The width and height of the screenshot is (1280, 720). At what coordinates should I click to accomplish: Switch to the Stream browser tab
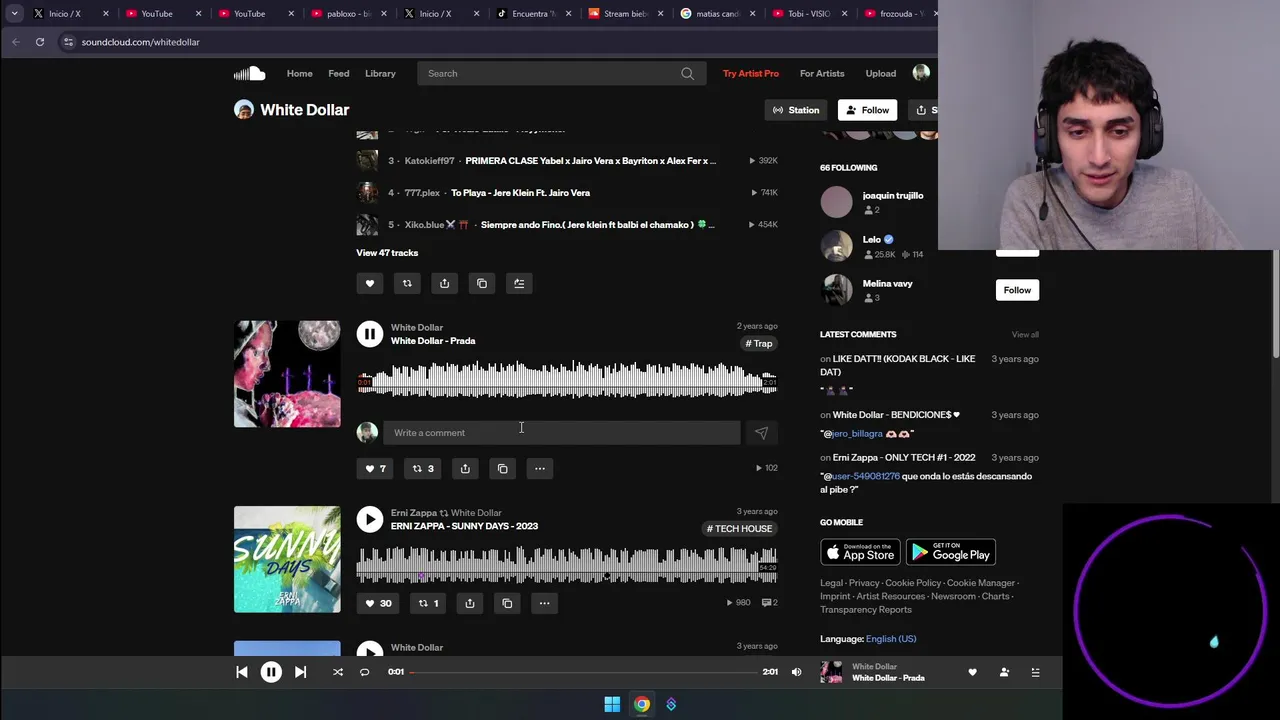pyautogui.click(x=625, y=13)
